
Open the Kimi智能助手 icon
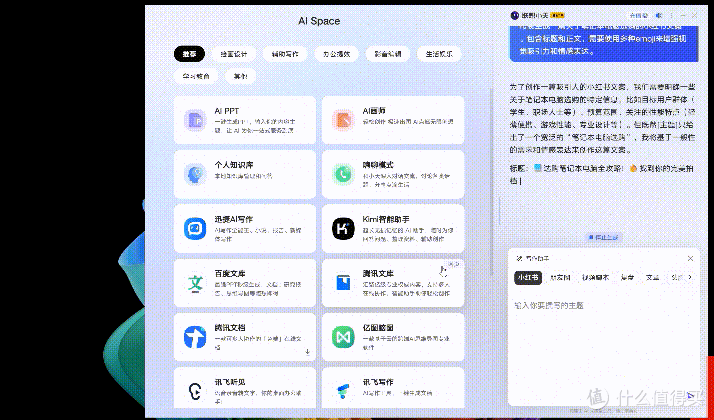343,228
